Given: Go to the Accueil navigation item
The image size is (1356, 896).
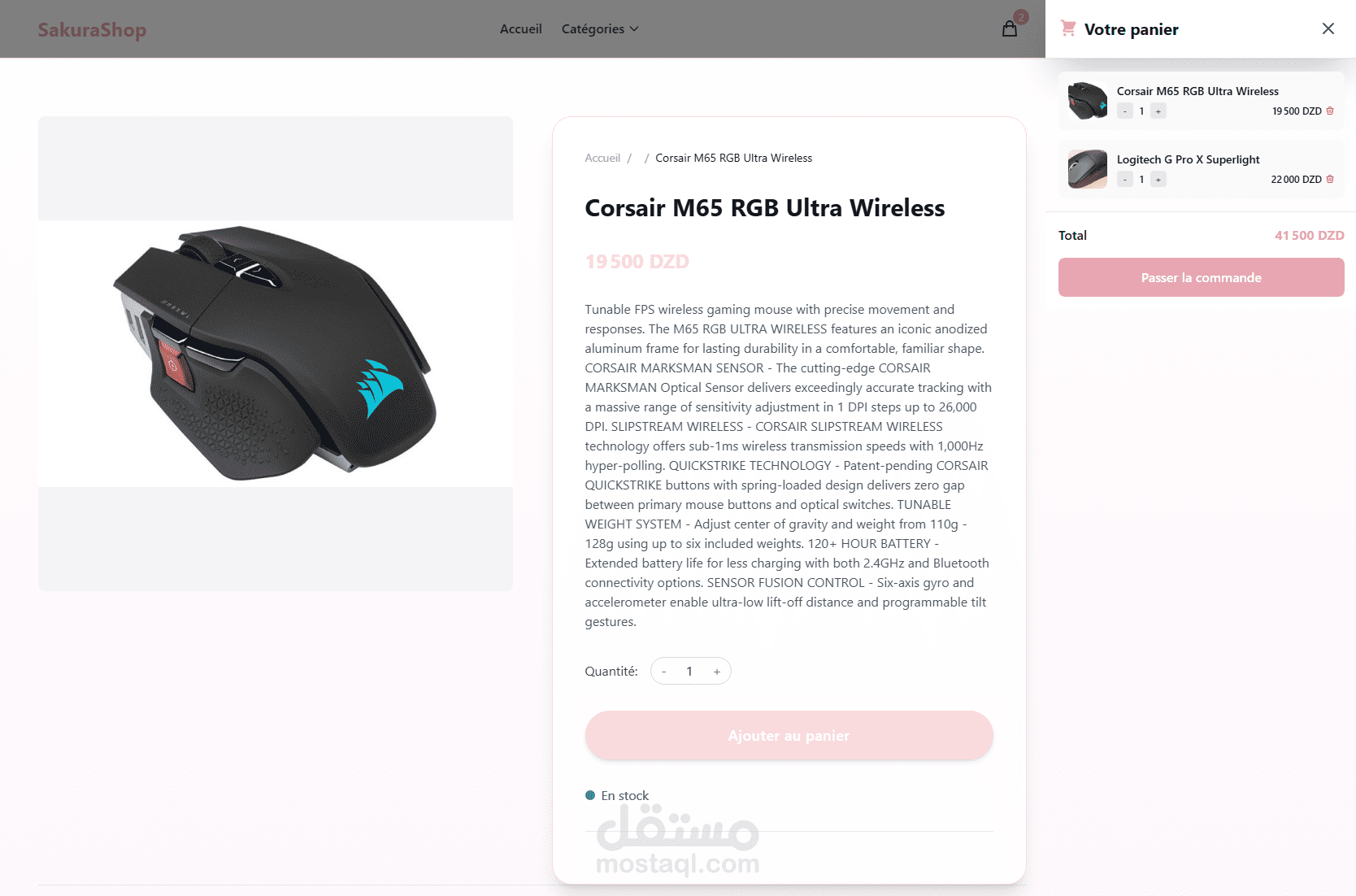Looking at the screenshot, I should tap(520, 29).
